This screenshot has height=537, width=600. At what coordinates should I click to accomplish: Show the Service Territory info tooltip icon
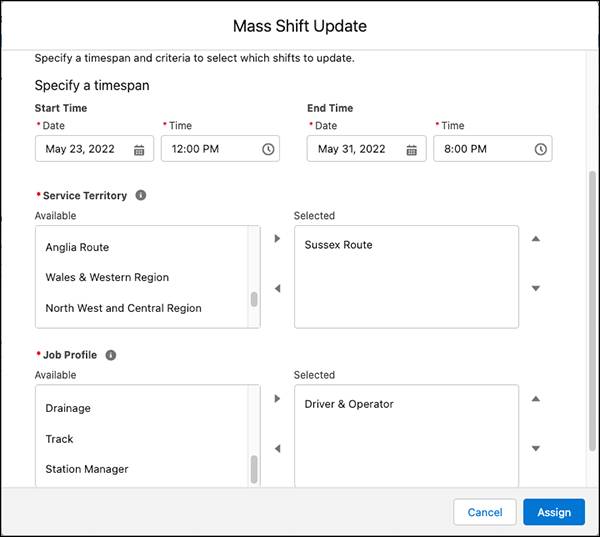141,195
